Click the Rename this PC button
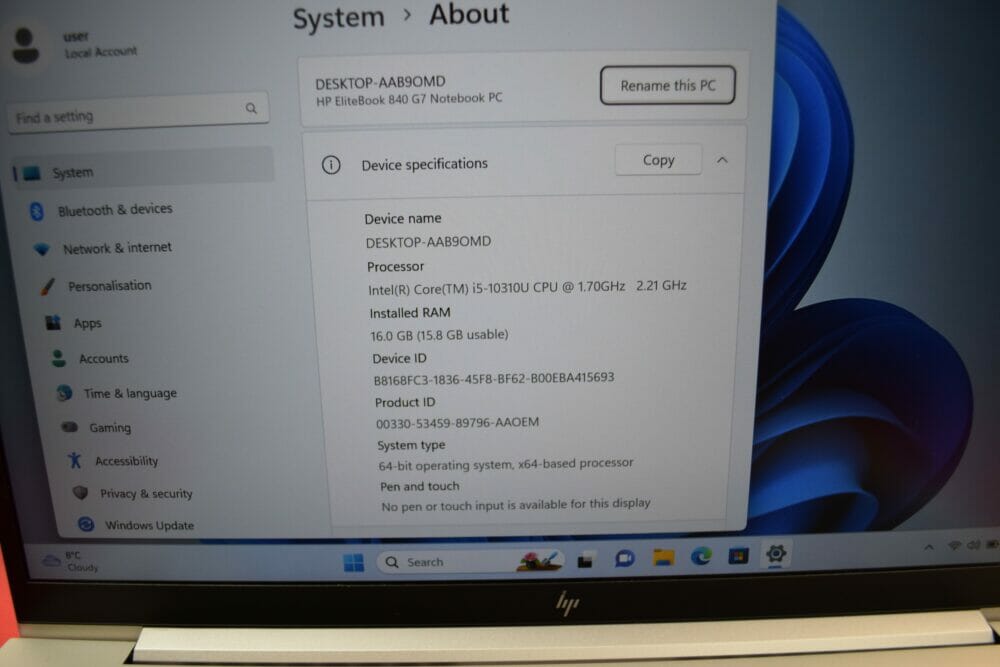The width and height of the screenshot is (1000, 667). [x=668, y=85]
